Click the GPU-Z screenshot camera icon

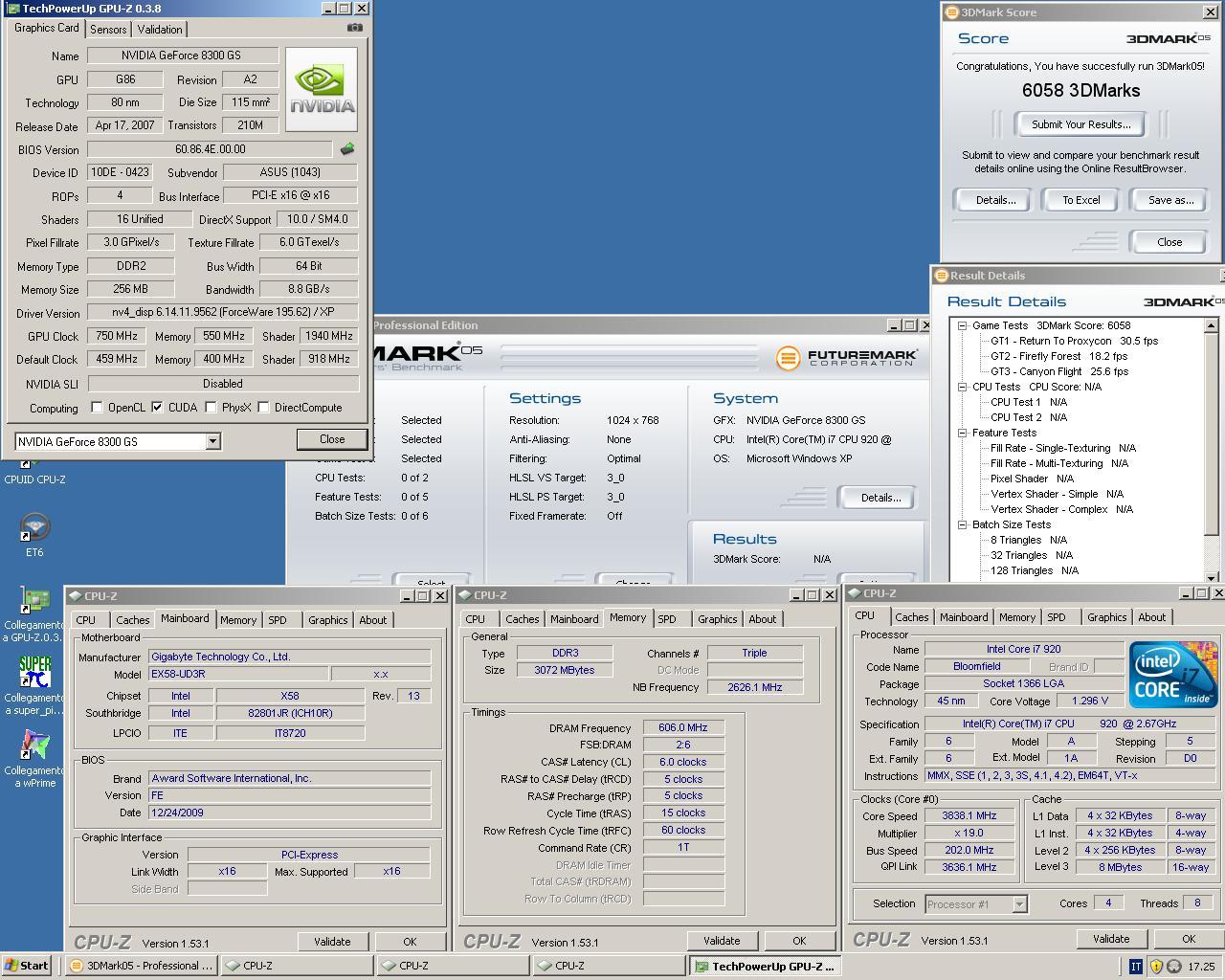tap(355, 28)
